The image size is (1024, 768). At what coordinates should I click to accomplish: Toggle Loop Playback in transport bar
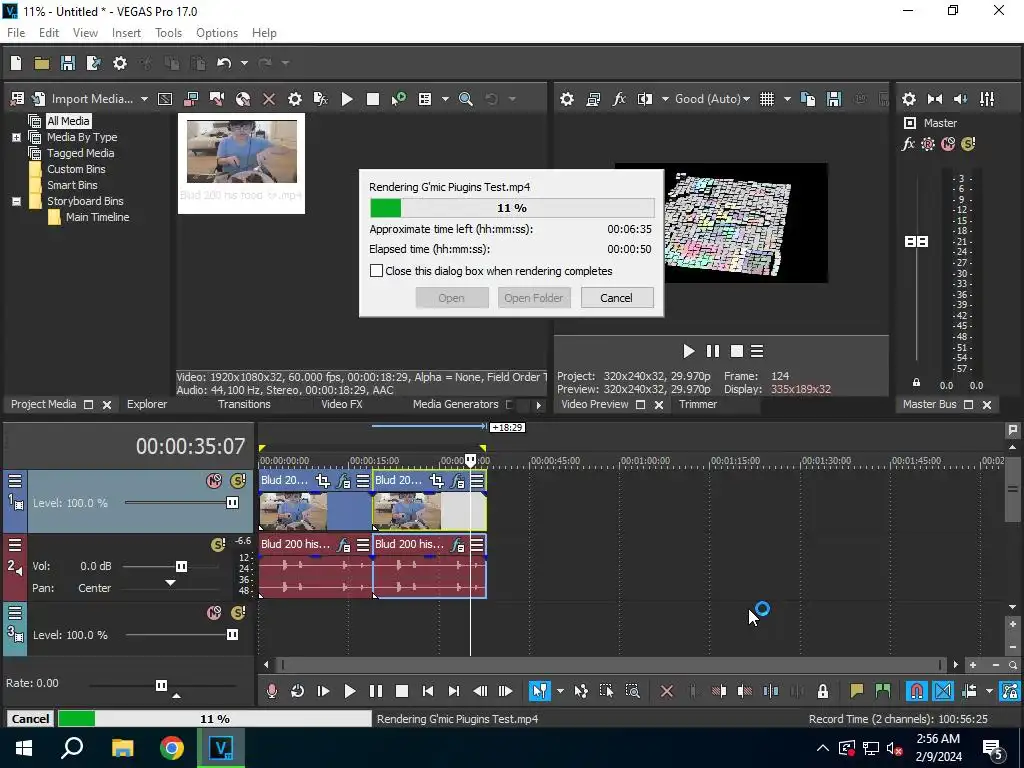(297, 691)
